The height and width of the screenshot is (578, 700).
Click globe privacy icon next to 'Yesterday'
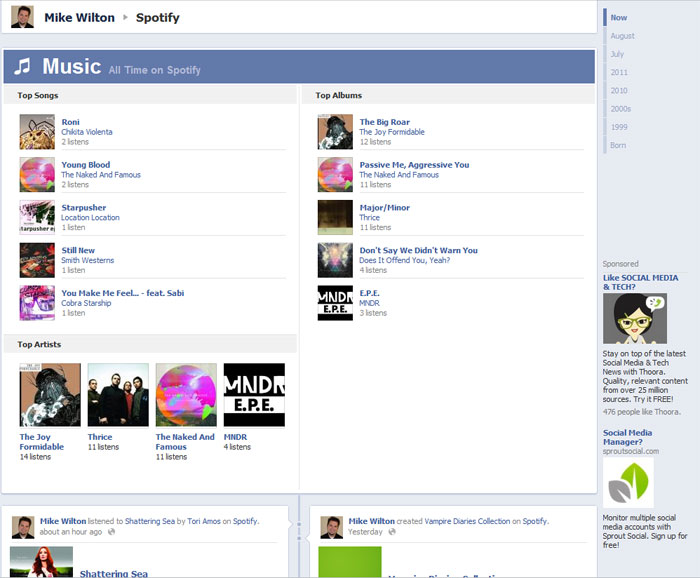(392, 532)
